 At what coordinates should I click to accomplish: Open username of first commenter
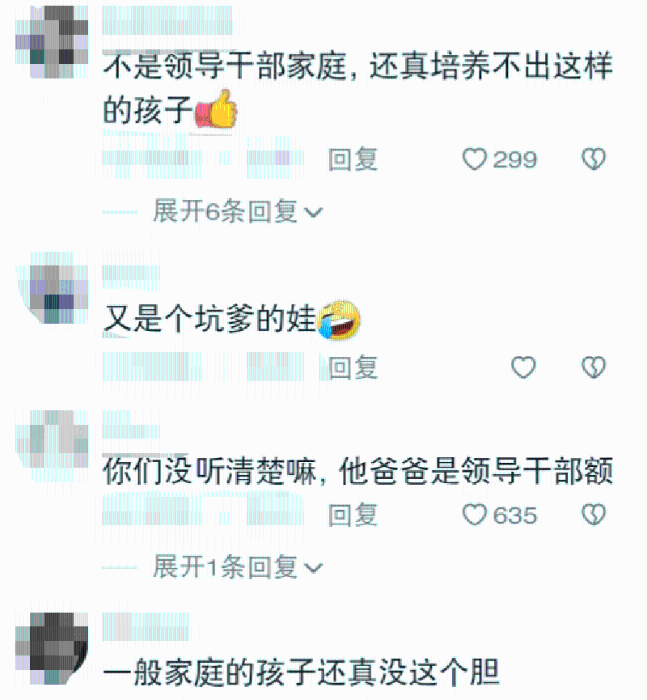click(167, 21)
